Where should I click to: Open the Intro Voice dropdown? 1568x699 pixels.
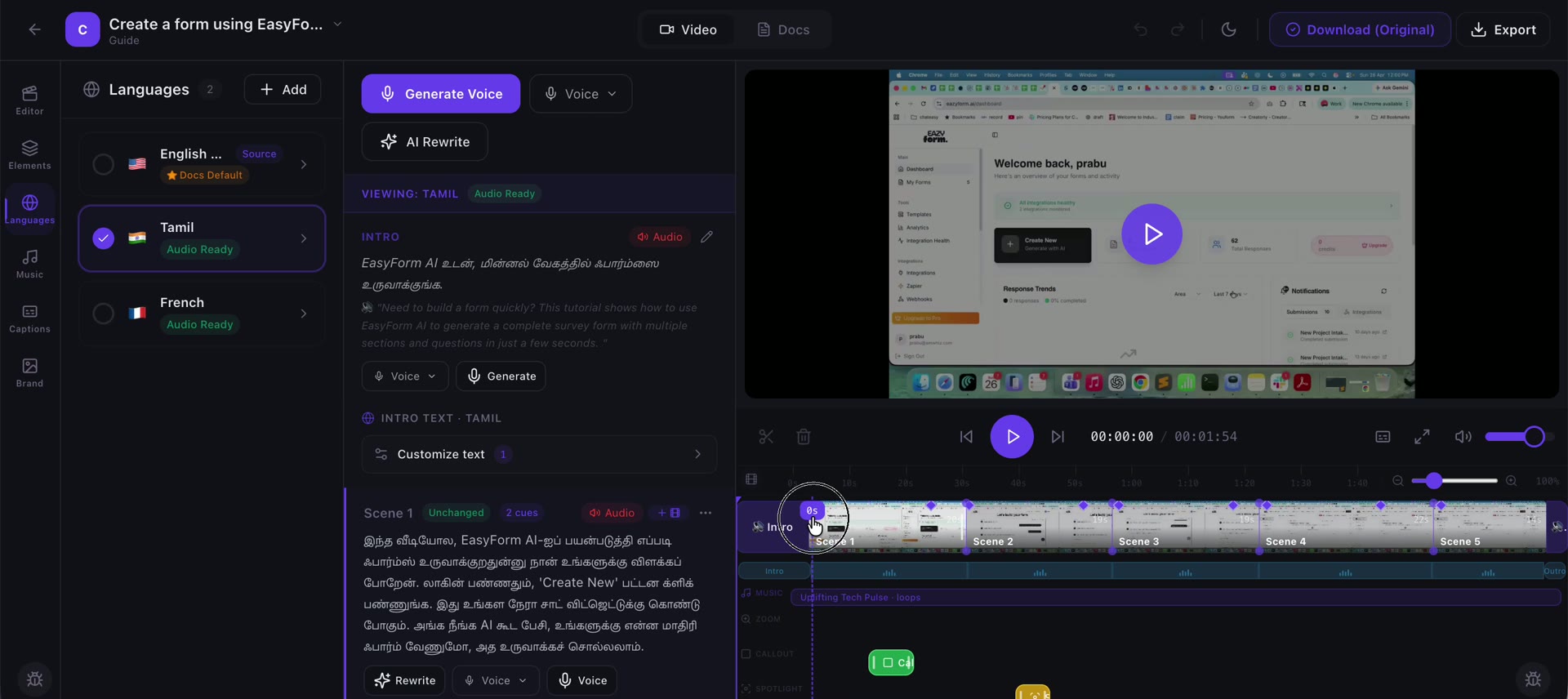pyautogui.click(x=405, y=376)
